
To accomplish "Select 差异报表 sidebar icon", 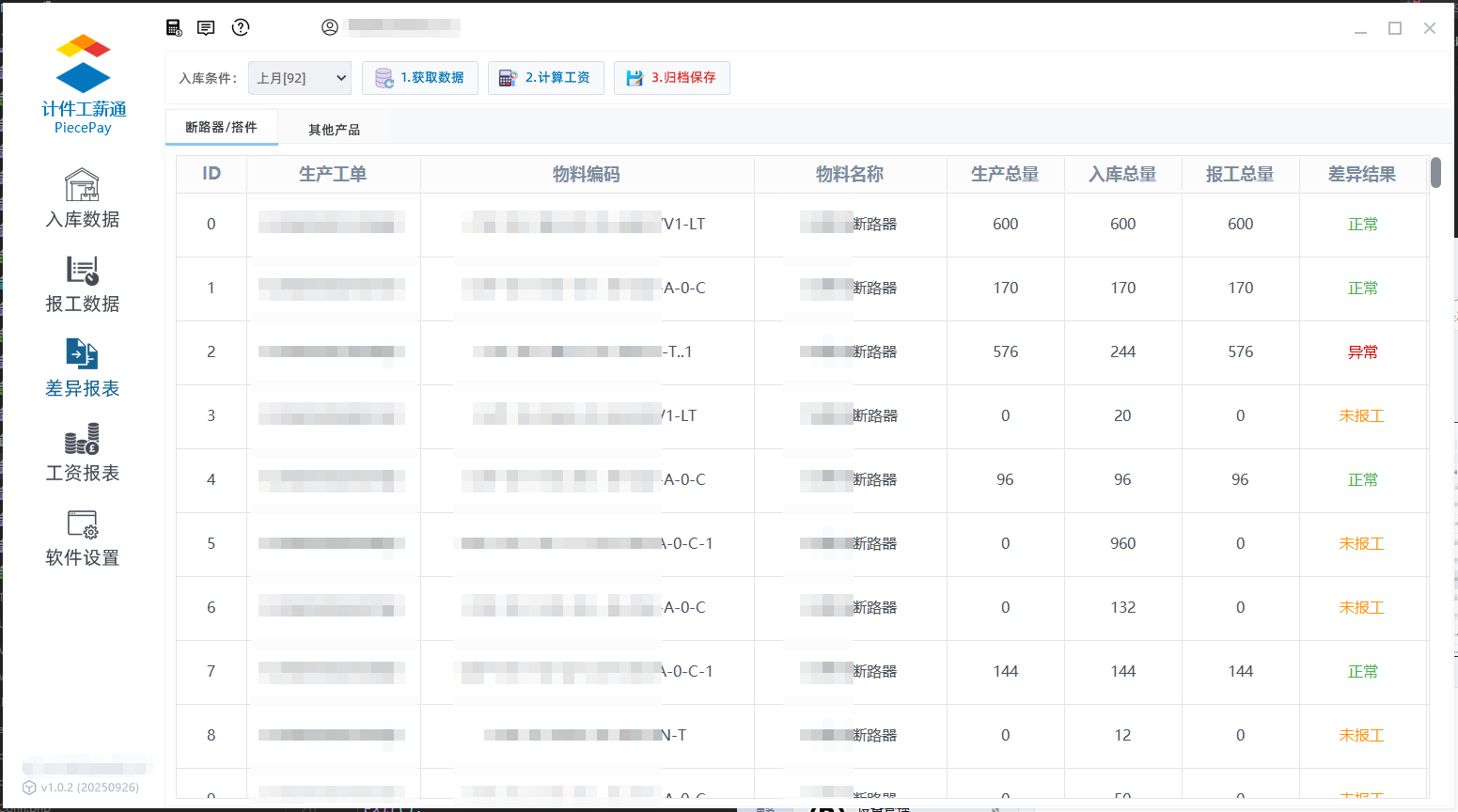I will (x=83, y=367).
